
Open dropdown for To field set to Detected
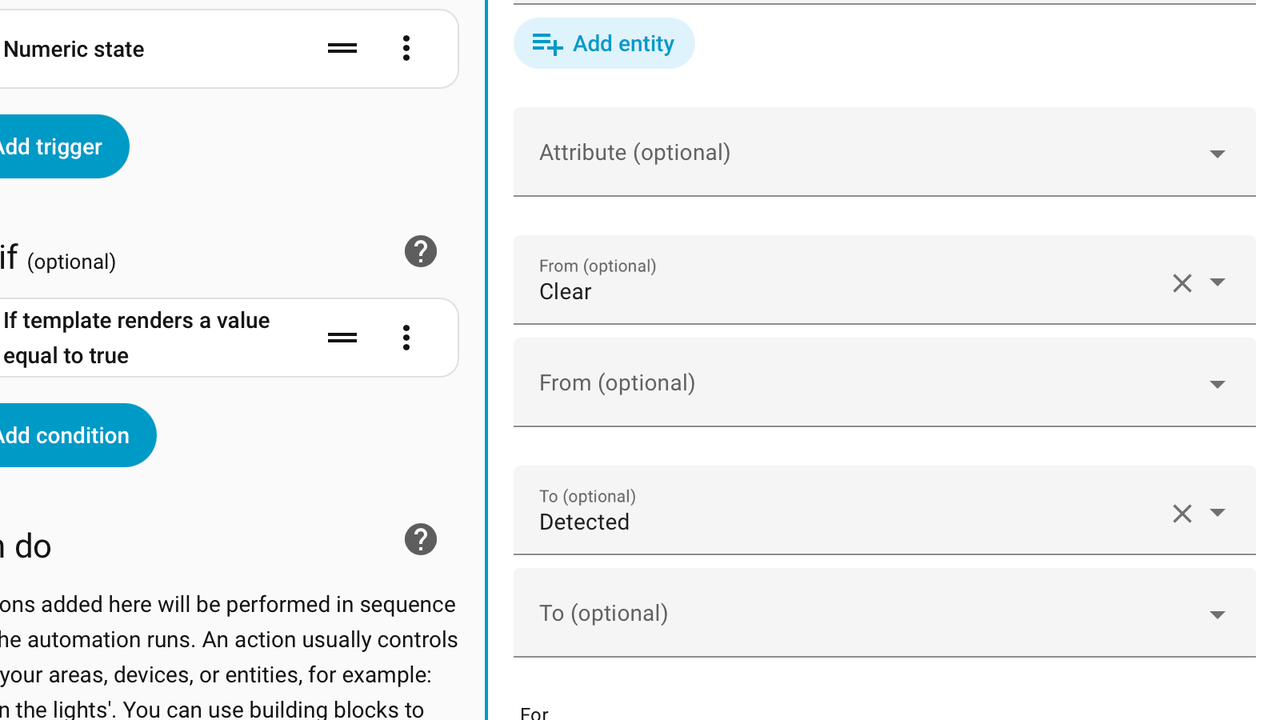pos(1217,513)
